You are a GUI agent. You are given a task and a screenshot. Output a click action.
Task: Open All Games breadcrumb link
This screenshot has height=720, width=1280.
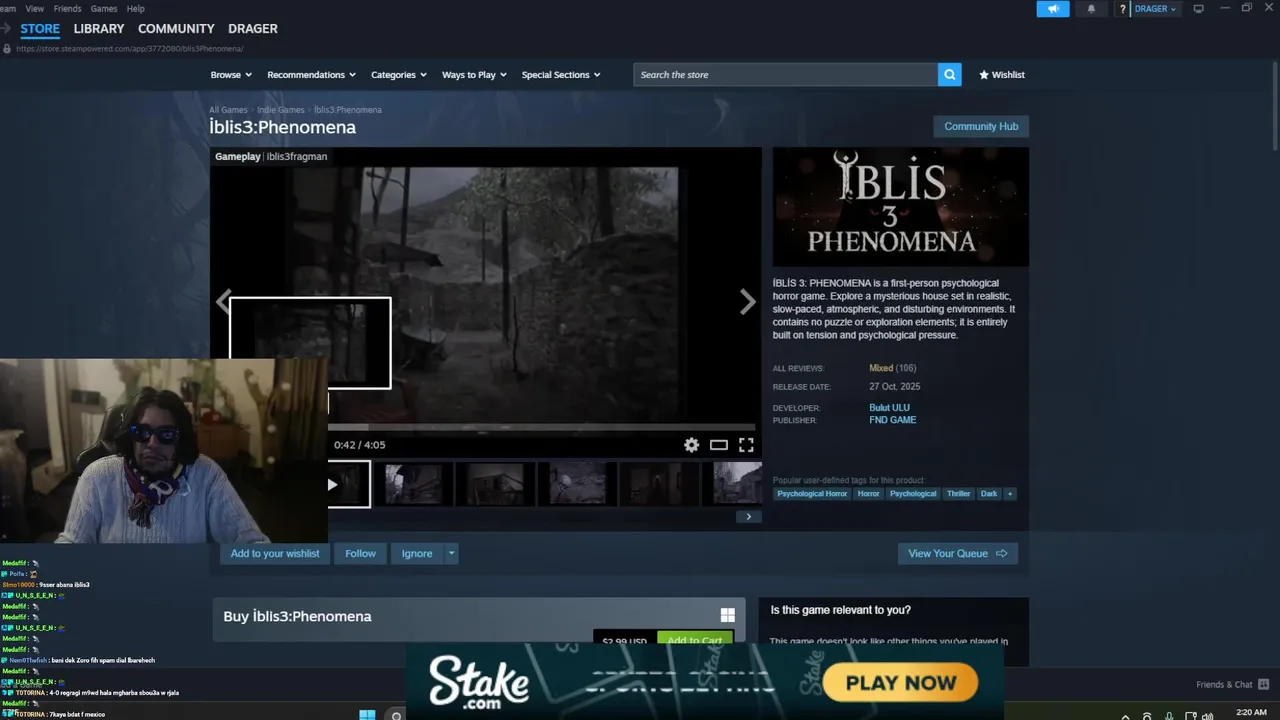tap(228, 110)
